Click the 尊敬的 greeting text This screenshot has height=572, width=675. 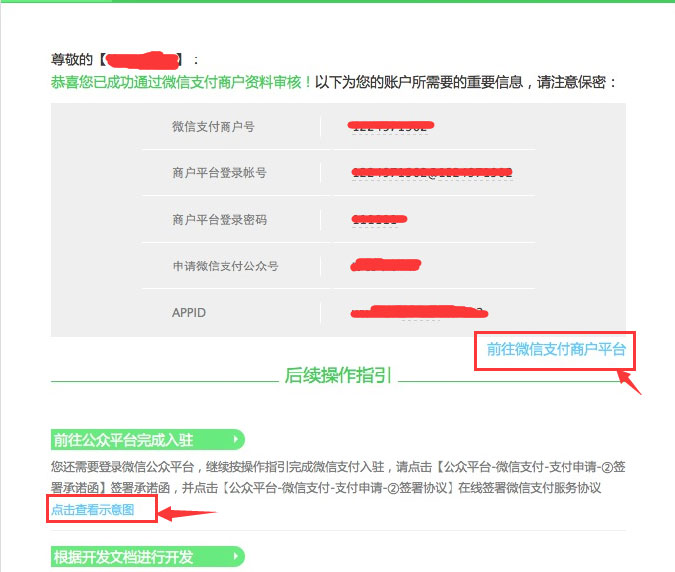pyautogui.click(x=71, y=59)
